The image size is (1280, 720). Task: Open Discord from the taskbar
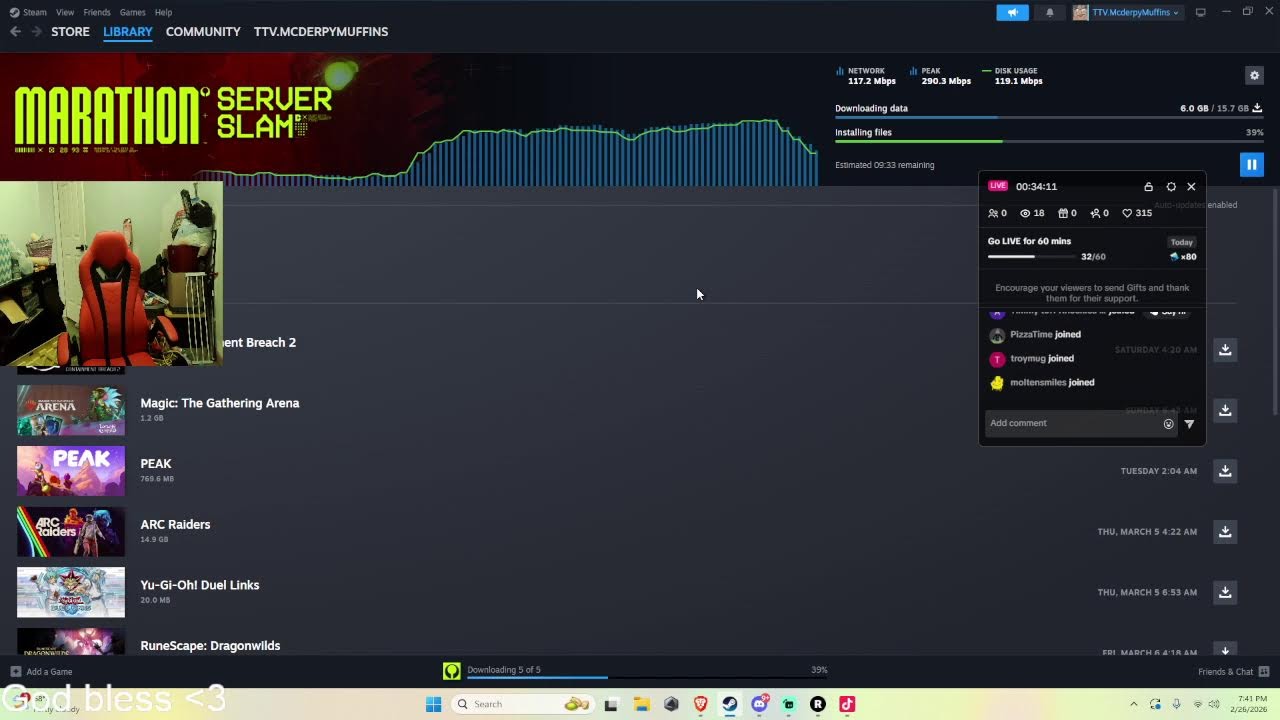(759, 704)
